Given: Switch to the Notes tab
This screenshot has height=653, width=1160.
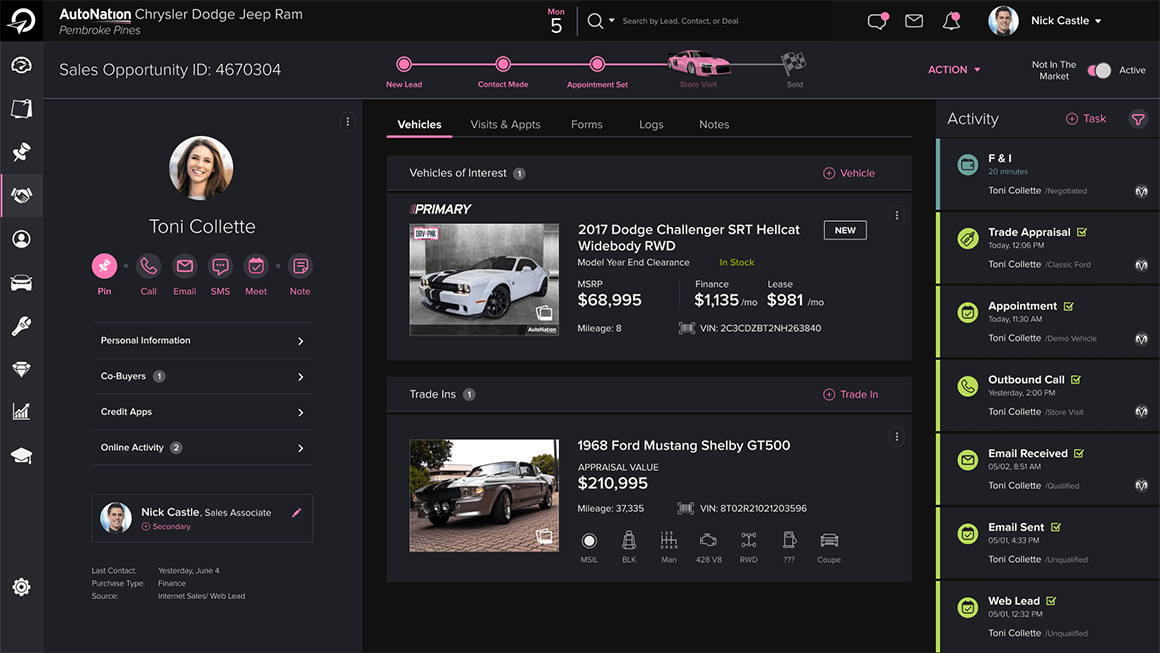Looking at the screenshot, I should click(x=714, y=124).
